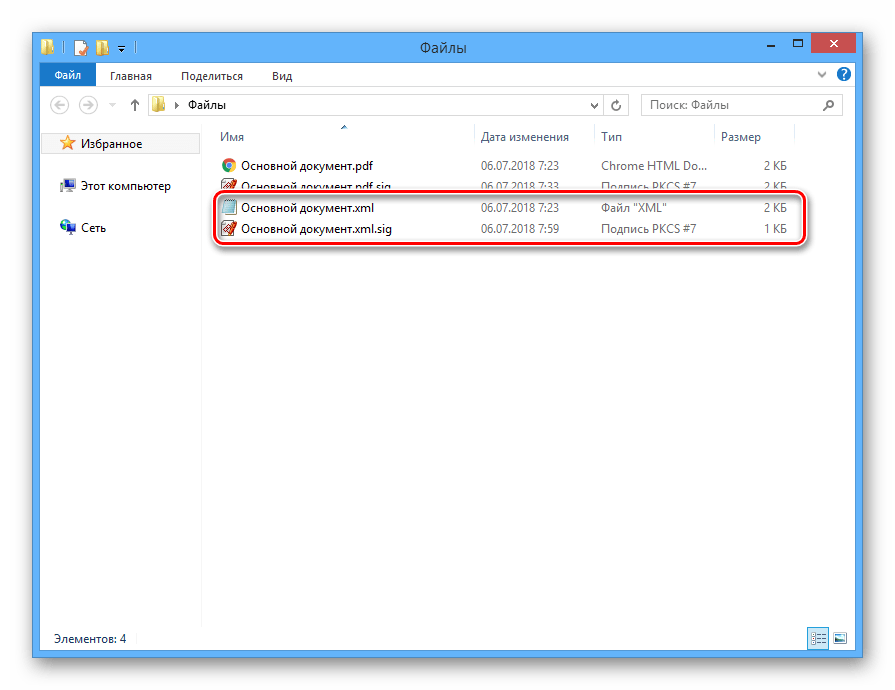
Task: Go up one folder level
Action: (x=135, y=105)
